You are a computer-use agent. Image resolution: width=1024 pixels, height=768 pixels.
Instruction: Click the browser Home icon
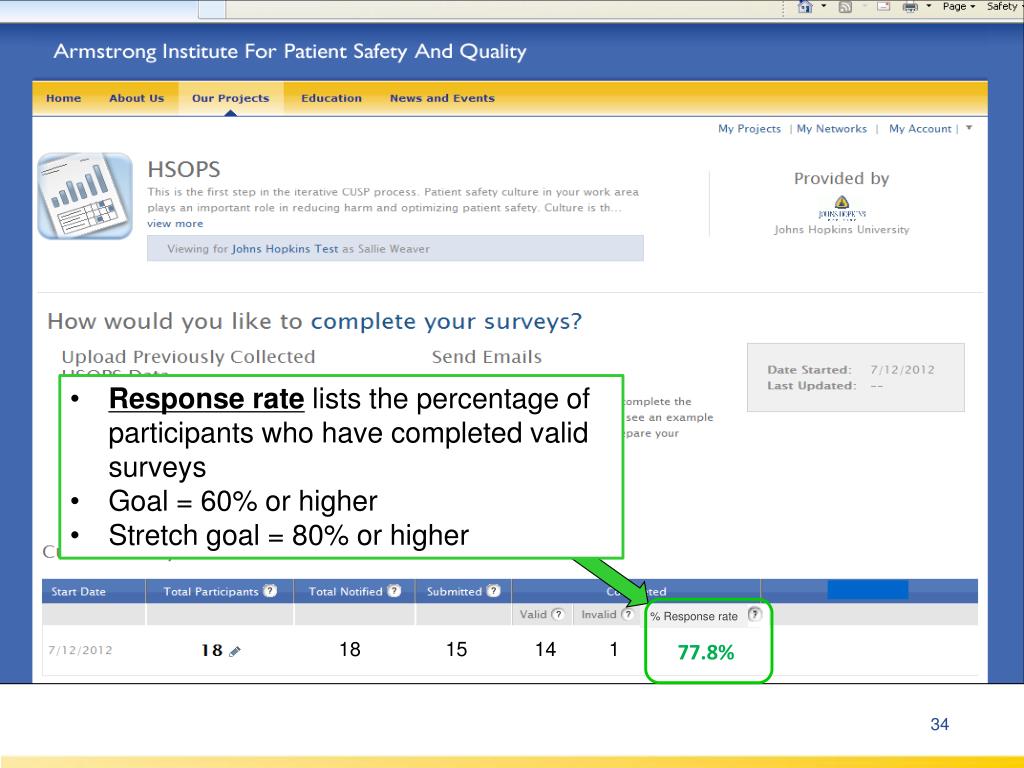pos(805,7)
